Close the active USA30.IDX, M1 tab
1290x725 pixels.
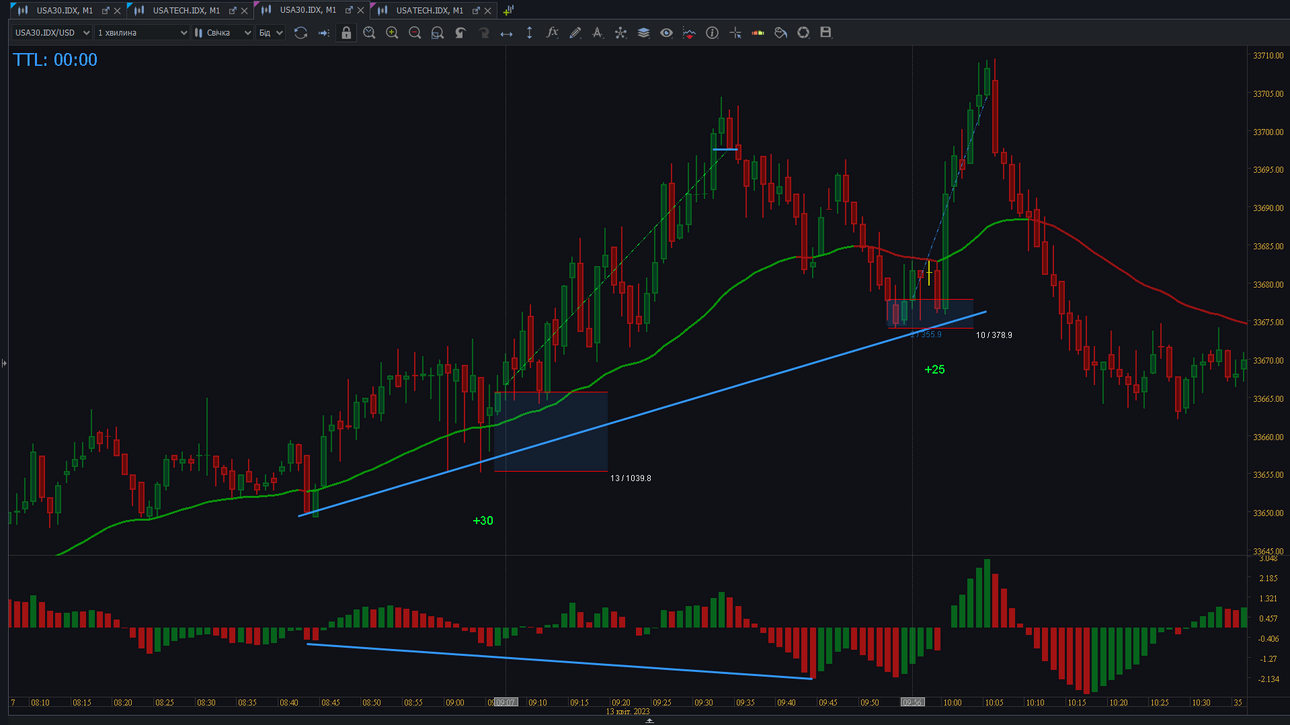[x=361, y=11]
